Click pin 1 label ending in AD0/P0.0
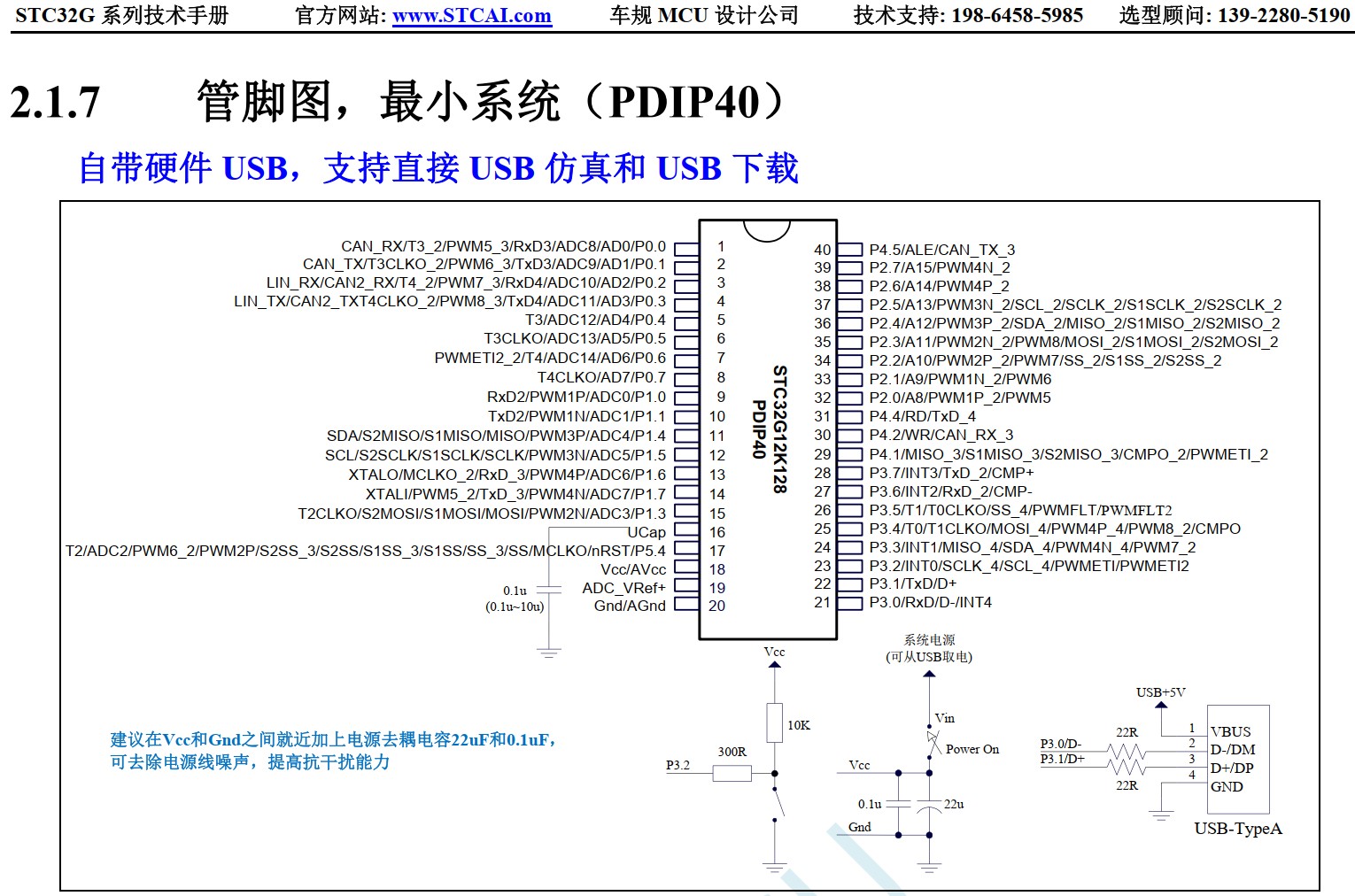This screenshot has height=896, width=1355. [503, 246]
